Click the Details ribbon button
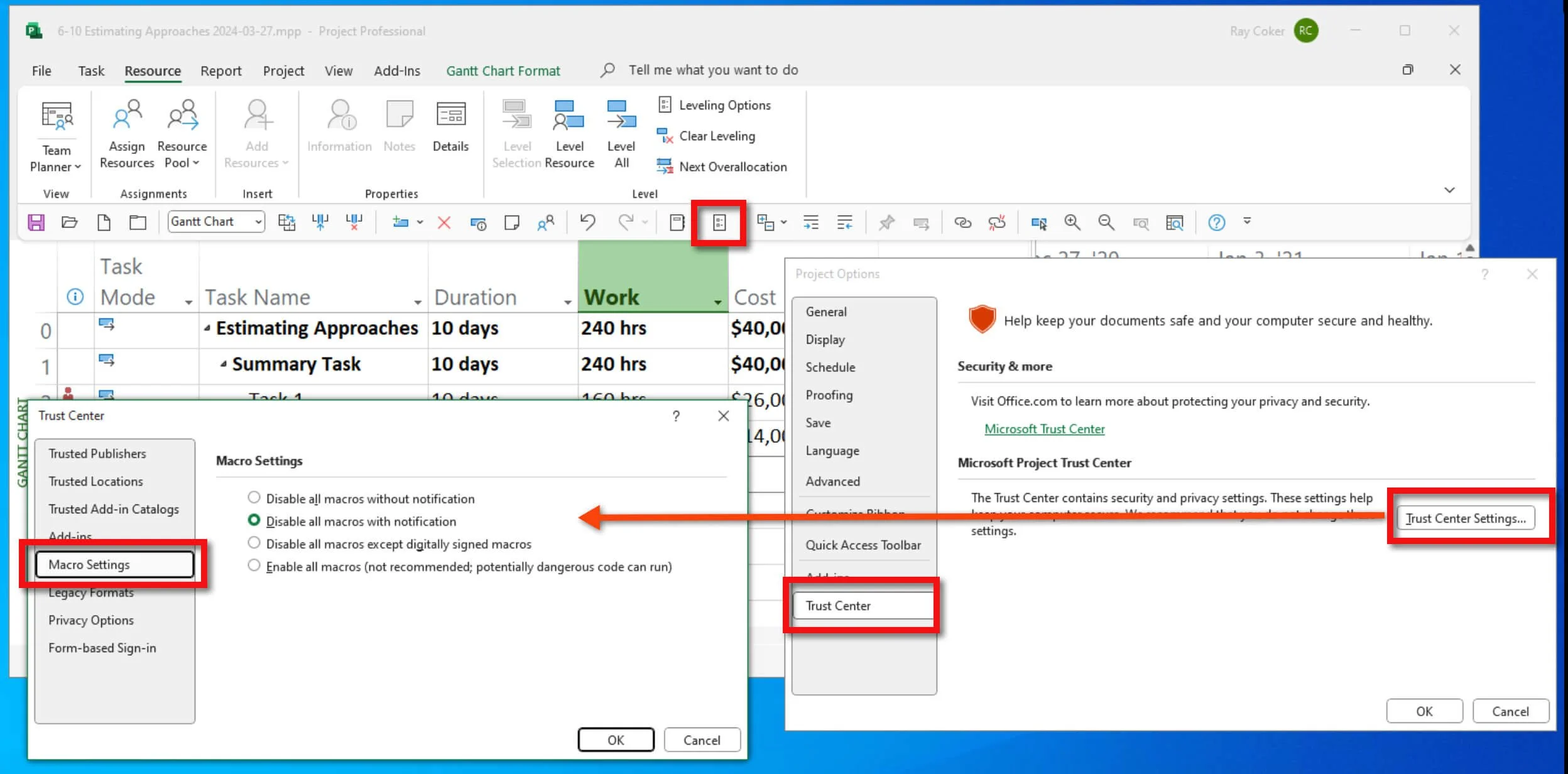The width and height of the screenshot is (1568, 774). (x=450, y=127)
